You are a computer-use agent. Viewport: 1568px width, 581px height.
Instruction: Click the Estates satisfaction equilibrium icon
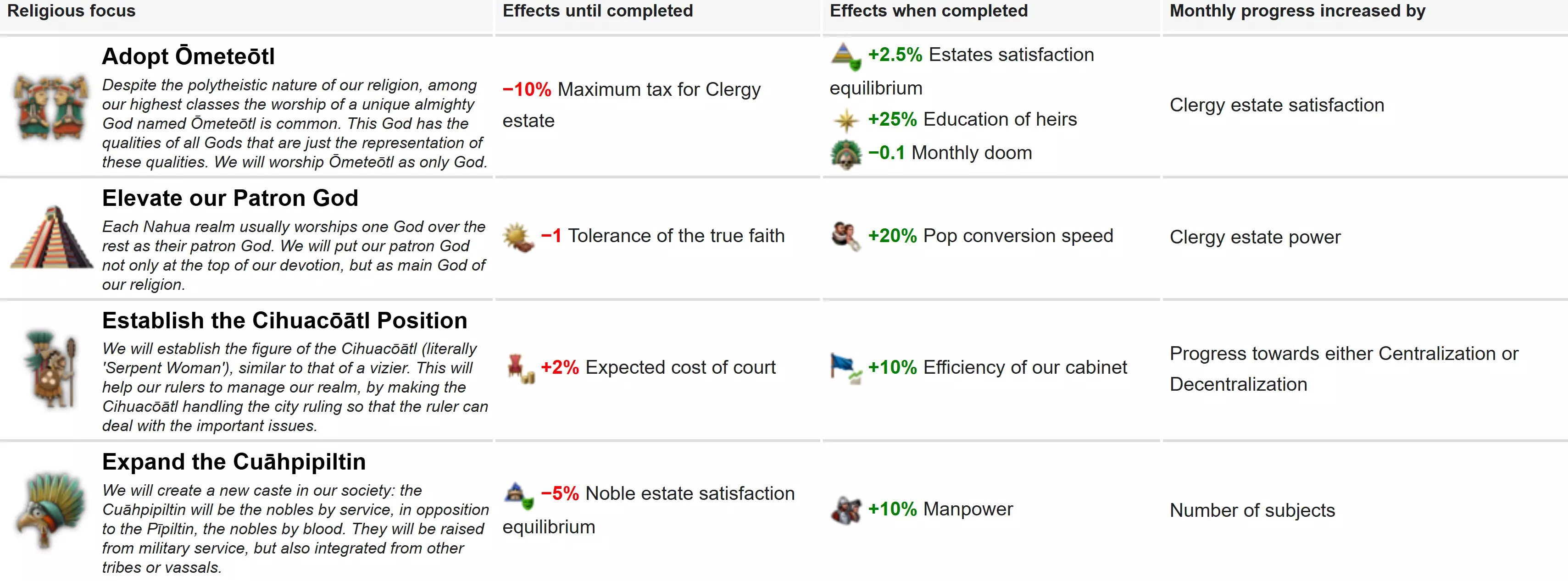tap(845, 56)
